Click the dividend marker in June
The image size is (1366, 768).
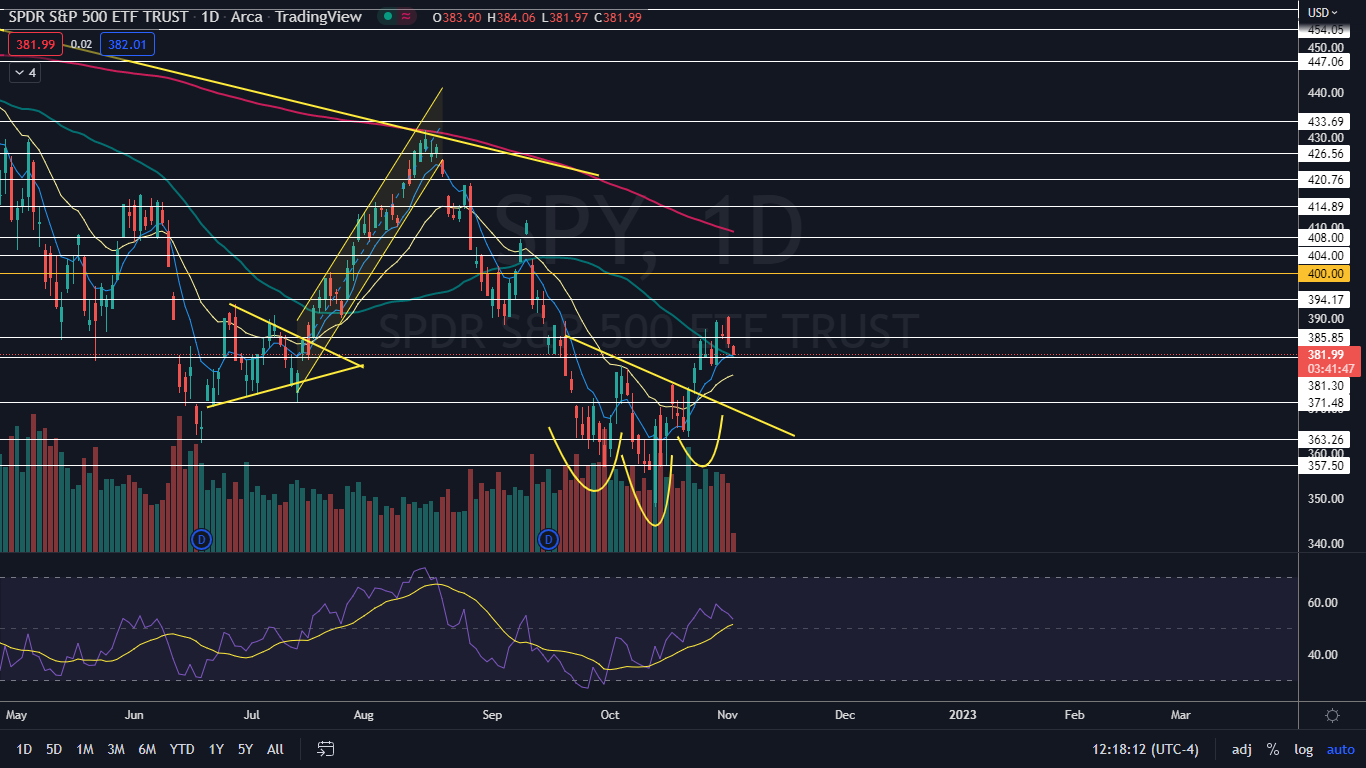click(x=202, y=540)
